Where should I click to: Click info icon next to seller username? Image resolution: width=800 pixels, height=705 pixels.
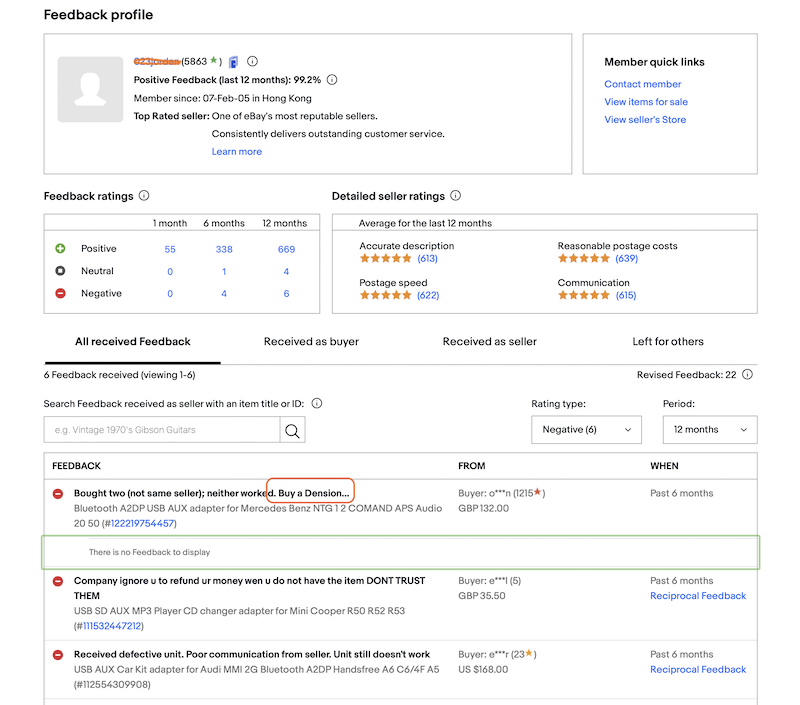pos(252,62)
